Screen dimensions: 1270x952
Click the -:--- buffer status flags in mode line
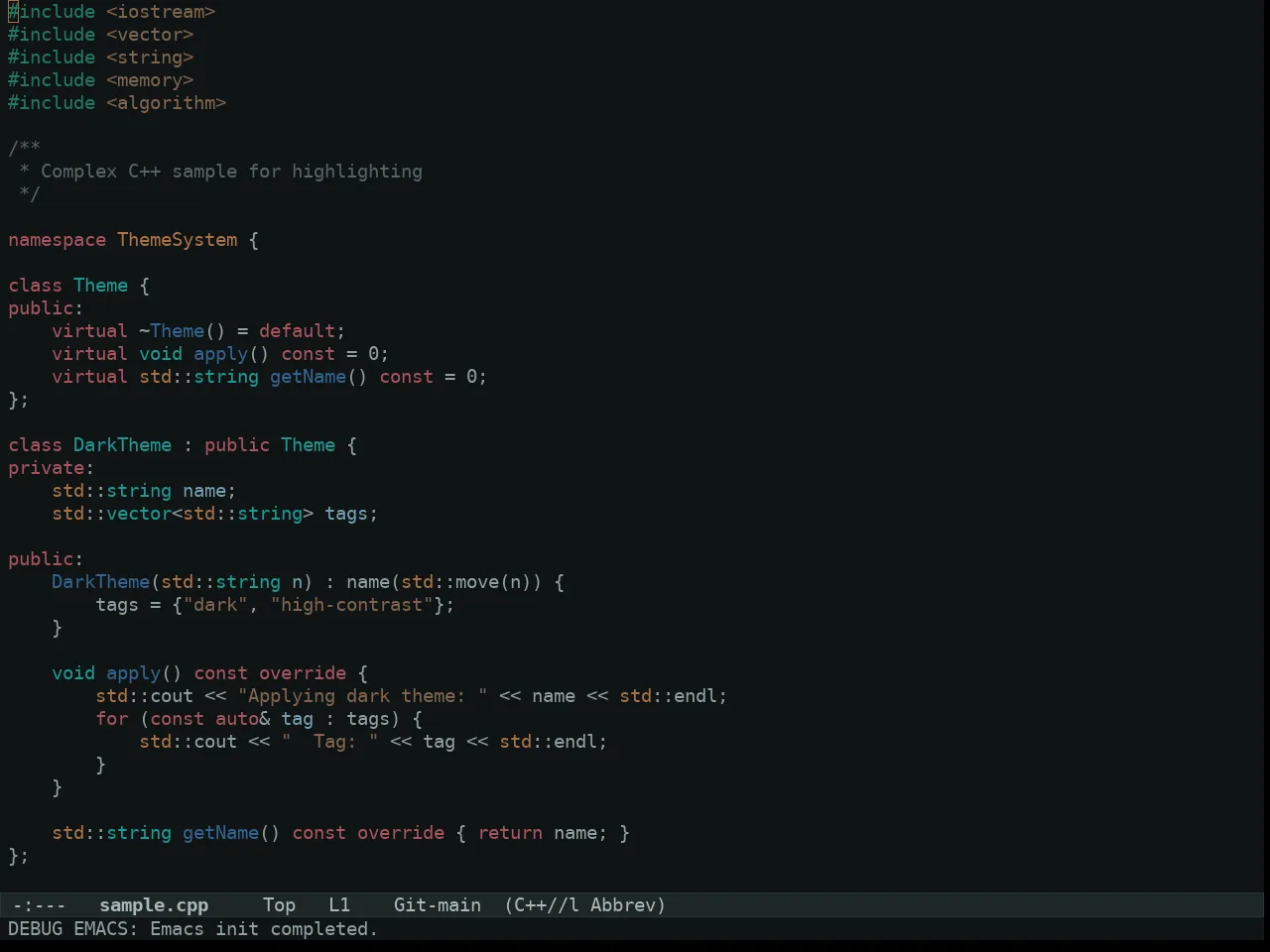tap(40, 905)
